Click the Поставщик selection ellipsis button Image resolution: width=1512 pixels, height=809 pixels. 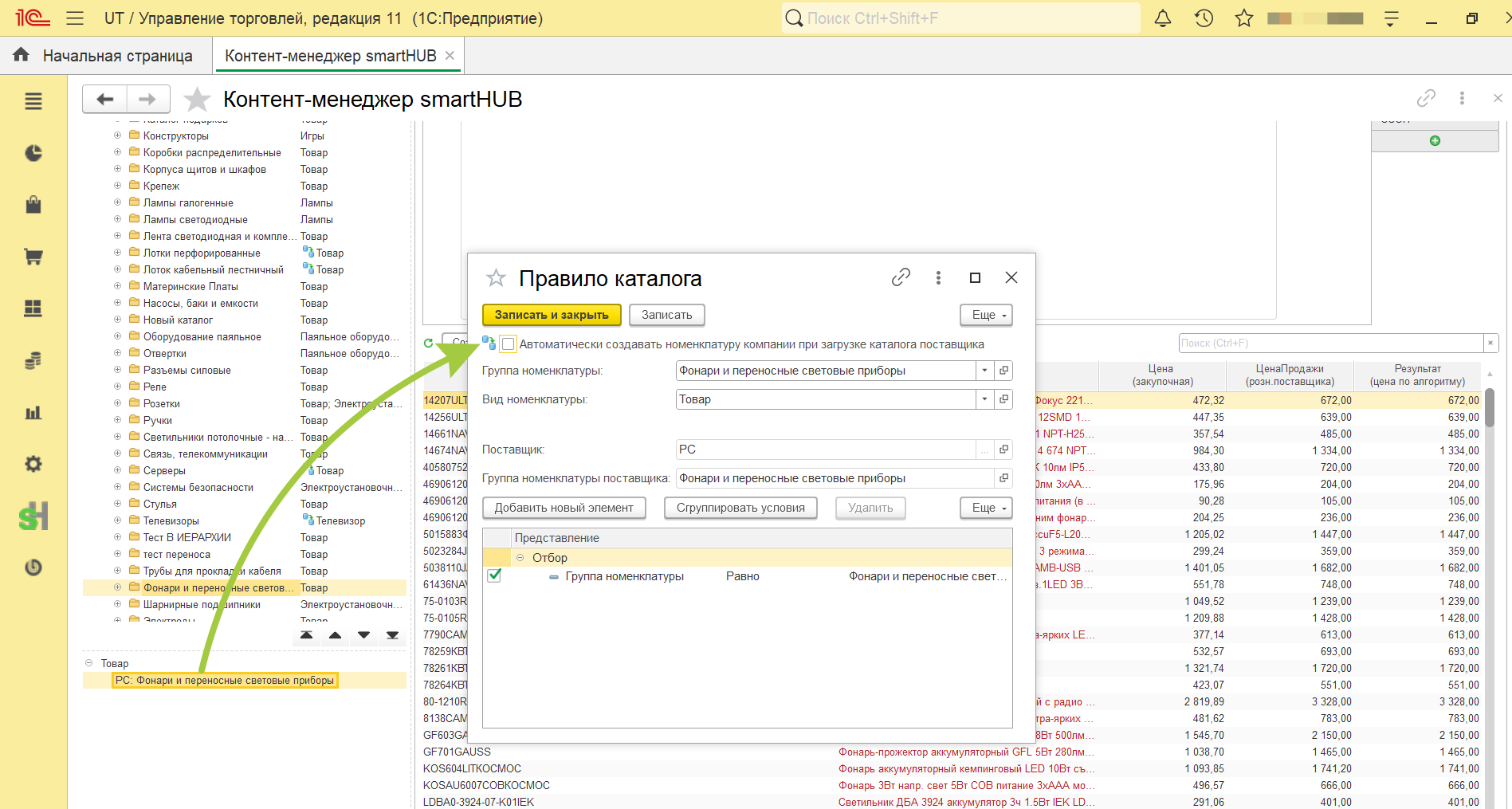point(985,450)
